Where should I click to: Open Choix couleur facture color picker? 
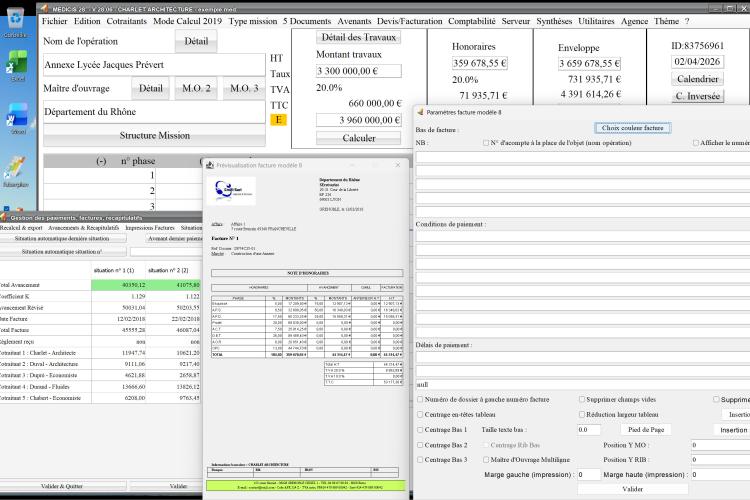point(632,128)
